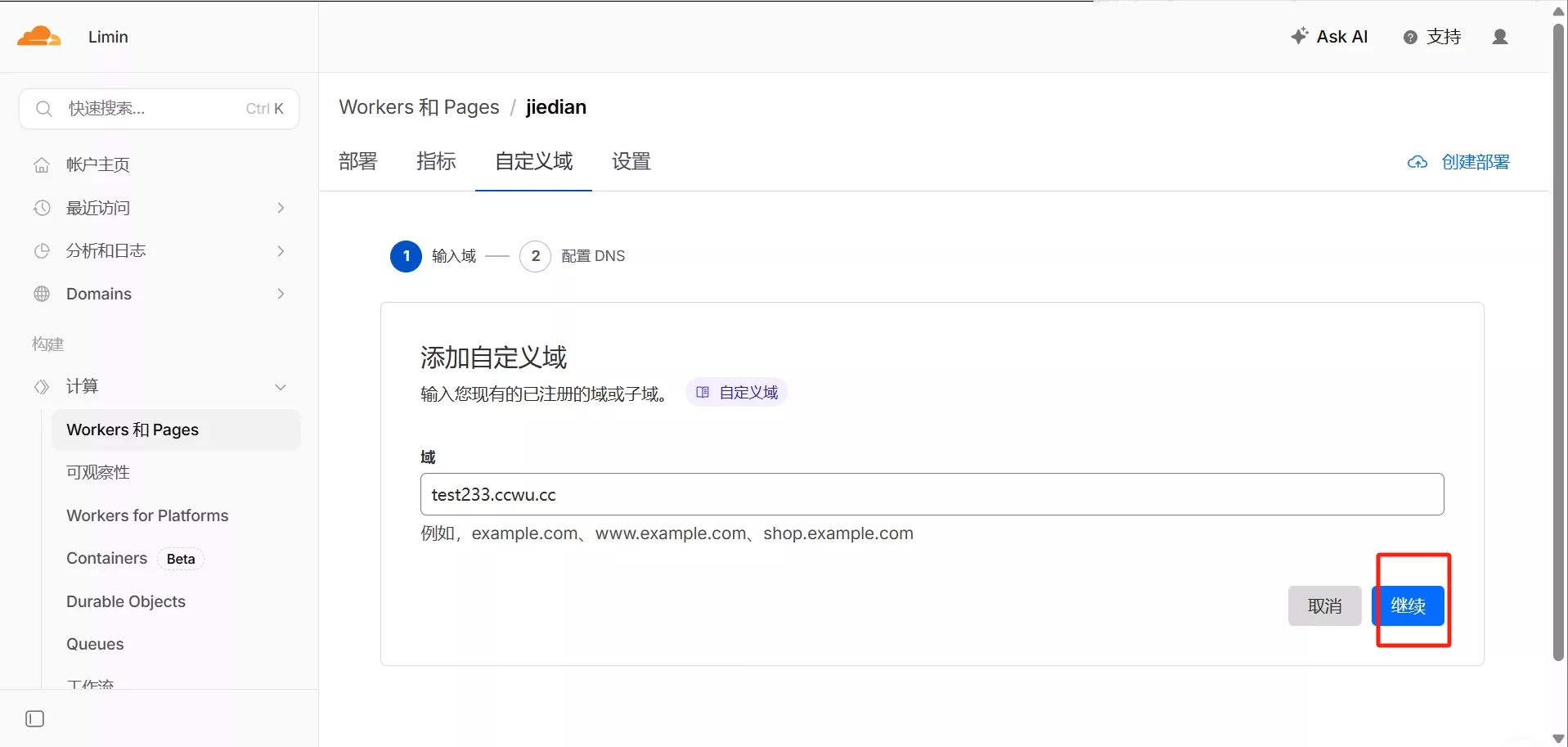Viewport: 1568px width, 747px height.
Task: Click the 继续 button
Action: pyautogui.click(x=1408, y=606)
